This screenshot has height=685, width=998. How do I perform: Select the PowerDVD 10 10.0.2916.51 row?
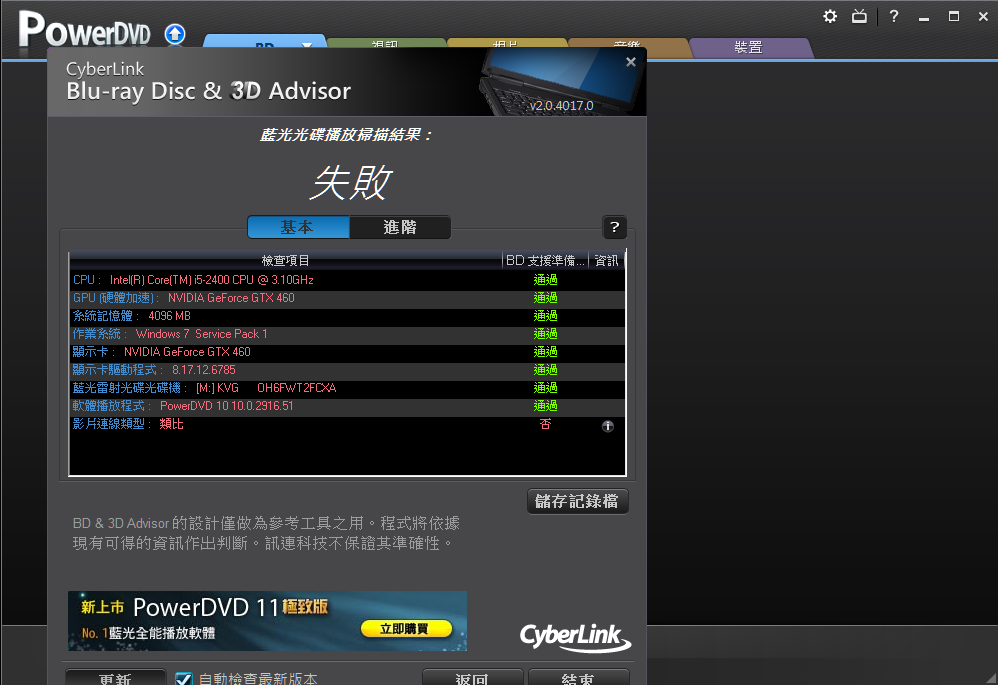click(347, 406)
